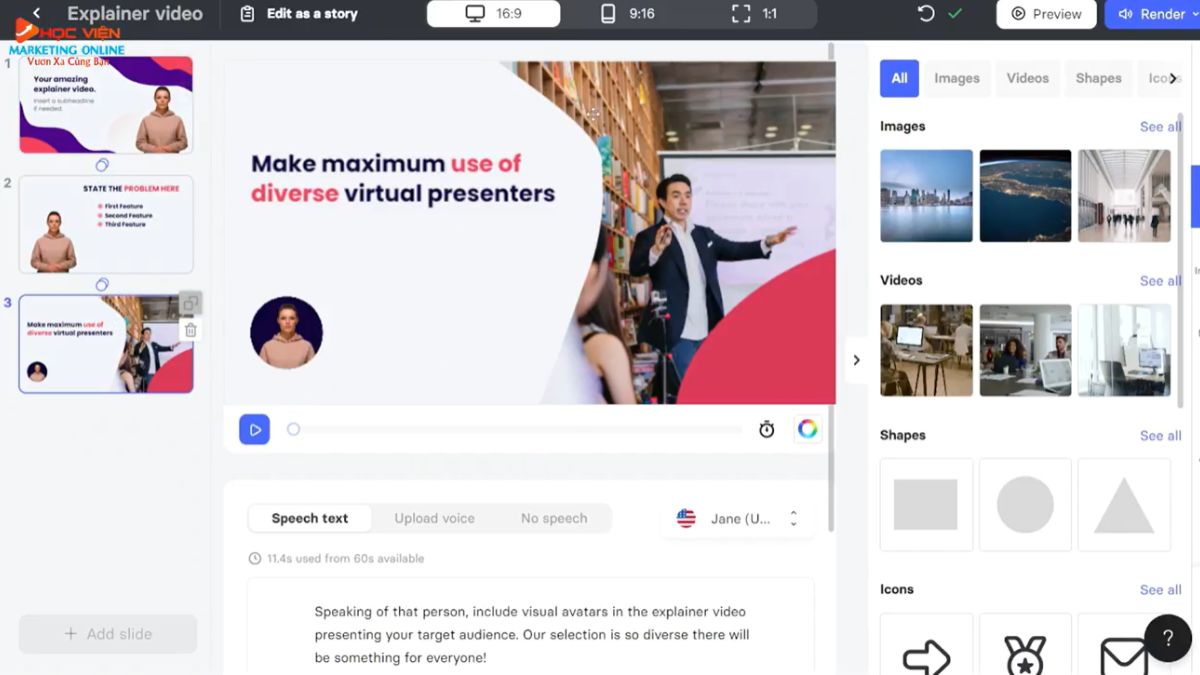Select the 16:9 desktop aspect ratio

click(494, 14)
